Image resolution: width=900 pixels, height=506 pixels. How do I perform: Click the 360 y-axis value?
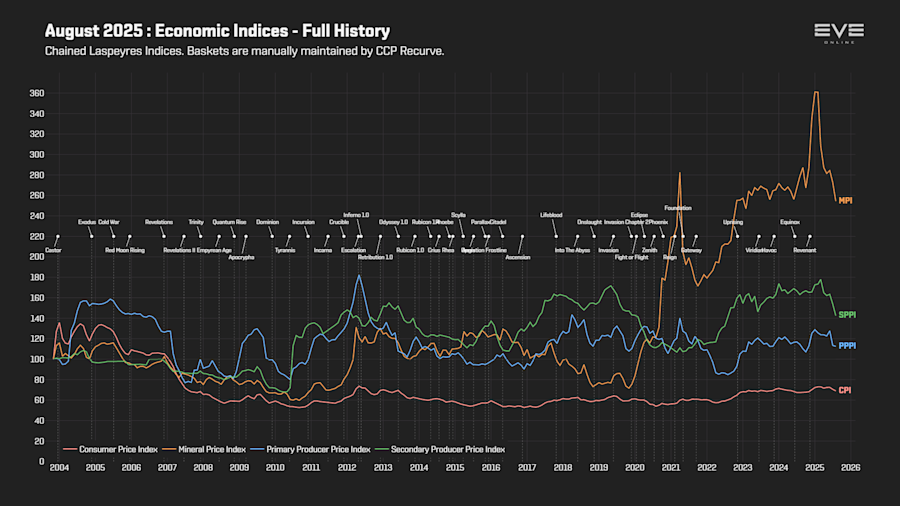tap(37, 94)
